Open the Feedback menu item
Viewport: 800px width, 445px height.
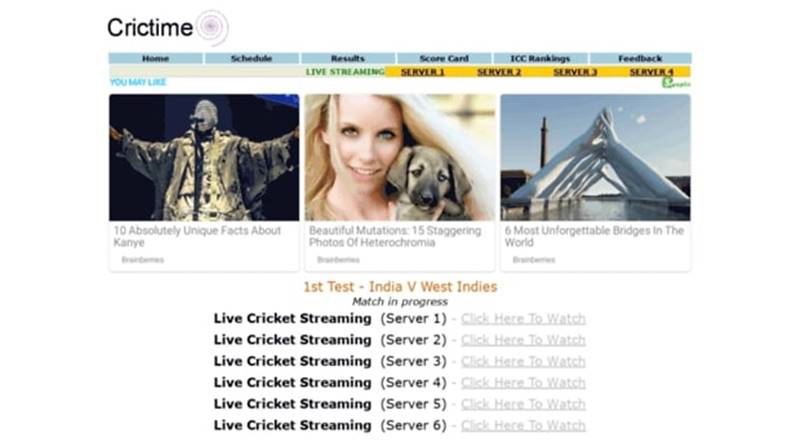click(640, 58)
